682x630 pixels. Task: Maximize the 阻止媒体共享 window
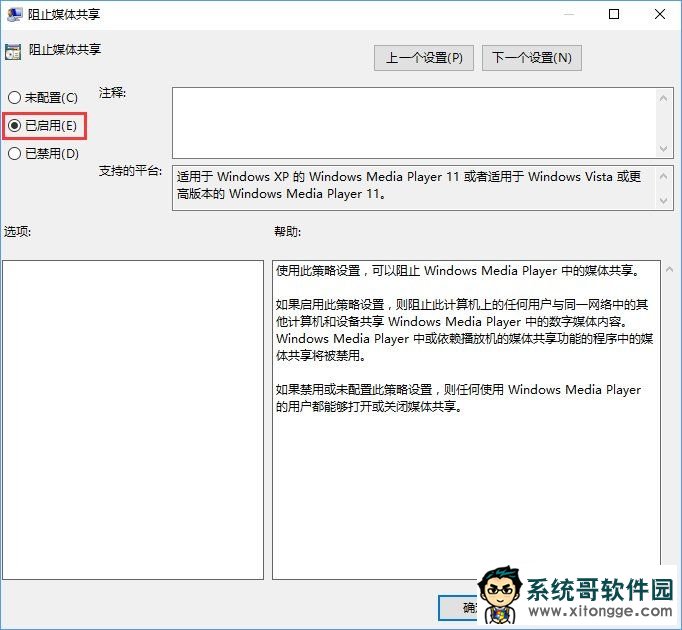614,14
